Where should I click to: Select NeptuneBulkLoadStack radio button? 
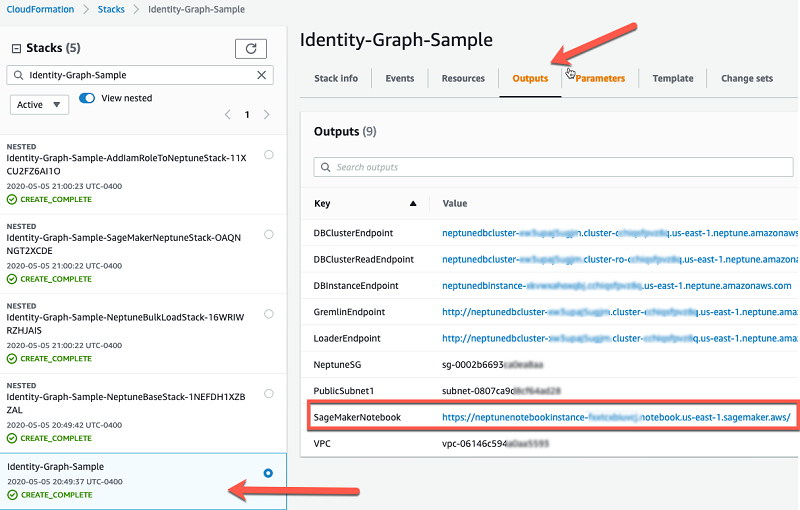[x=269, y=314]
